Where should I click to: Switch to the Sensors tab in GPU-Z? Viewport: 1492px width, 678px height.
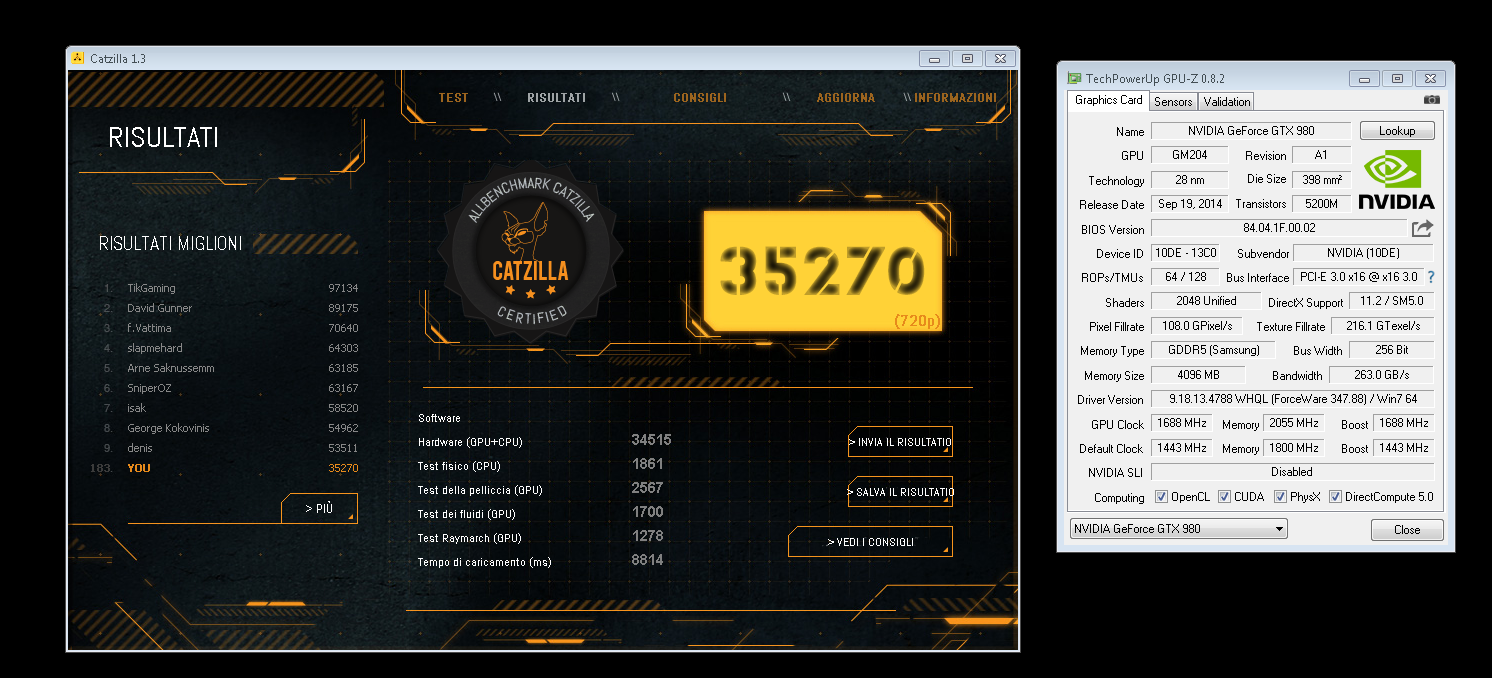(1173, 102)
